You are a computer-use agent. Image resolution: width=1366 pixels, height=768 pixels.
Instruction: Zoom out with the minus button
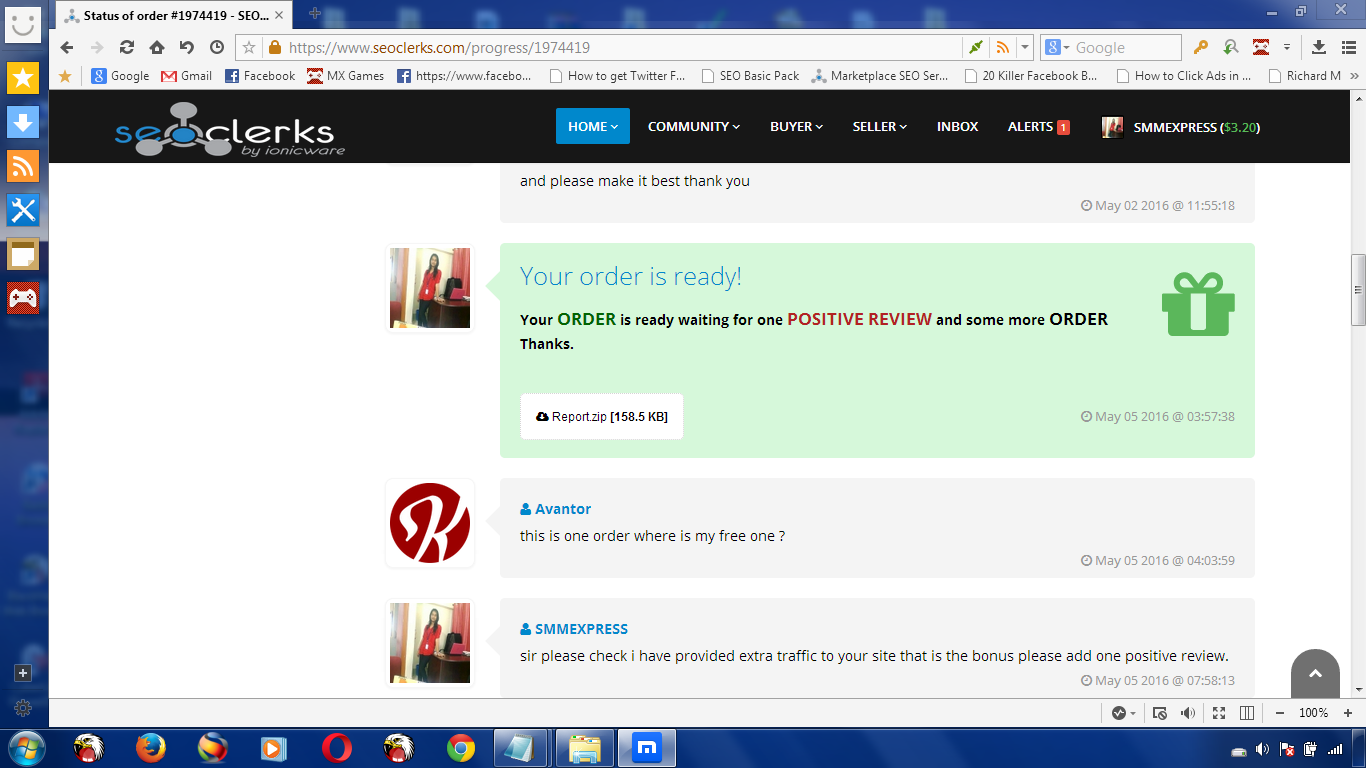(1280, 713)
